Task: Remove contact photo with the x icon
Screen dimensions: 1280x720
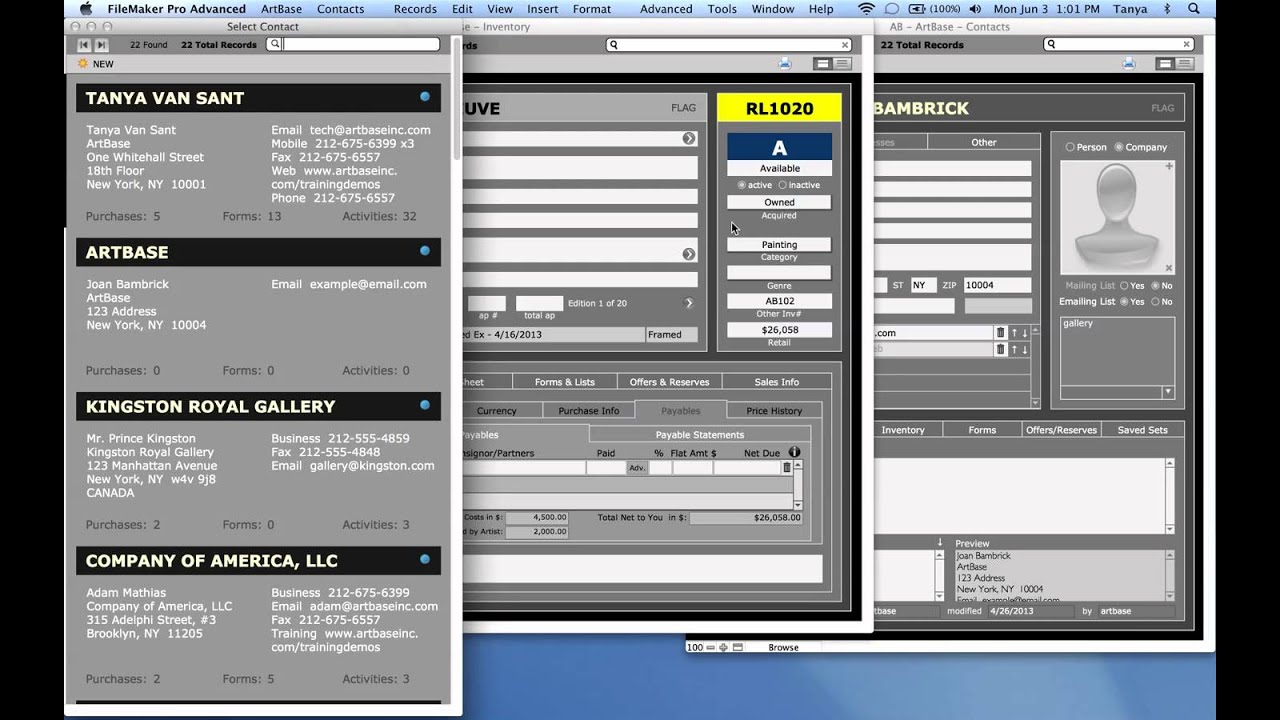Action: click(1169, 268)
